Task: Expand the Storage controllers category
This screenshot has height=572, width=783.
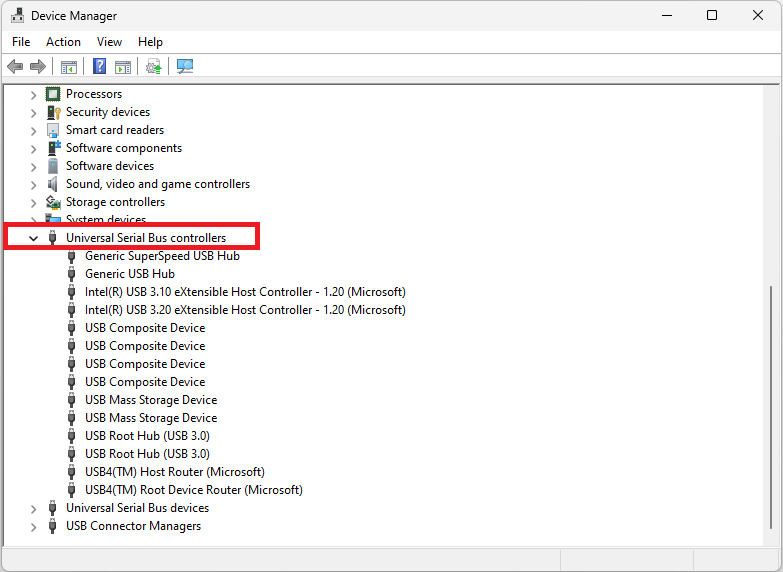Action: (33, 202)
